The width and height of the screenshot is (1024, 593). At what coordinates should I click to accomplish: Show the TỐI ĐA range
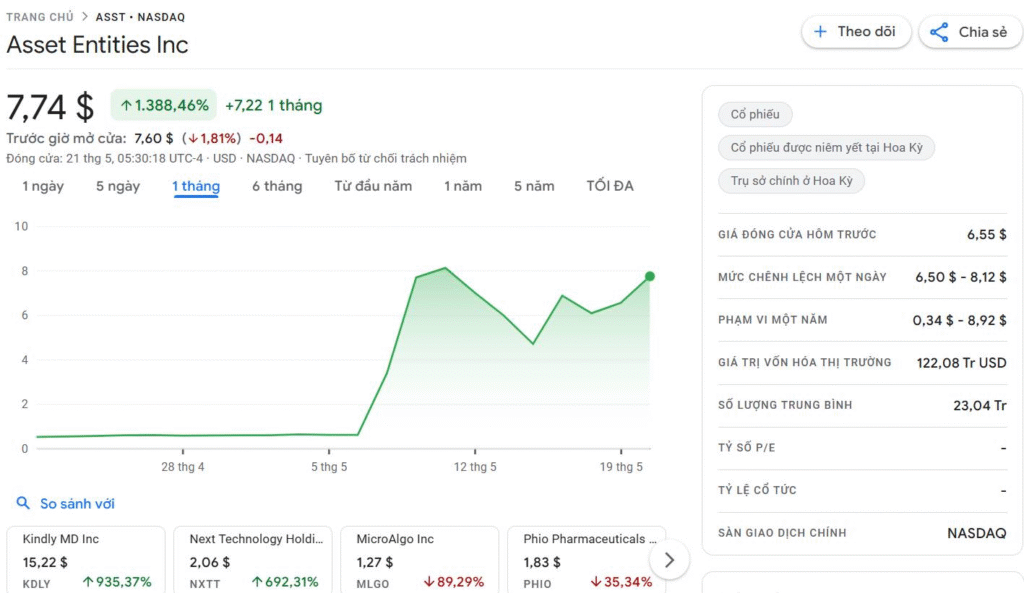pyautogui.click(x=610, y=186)
